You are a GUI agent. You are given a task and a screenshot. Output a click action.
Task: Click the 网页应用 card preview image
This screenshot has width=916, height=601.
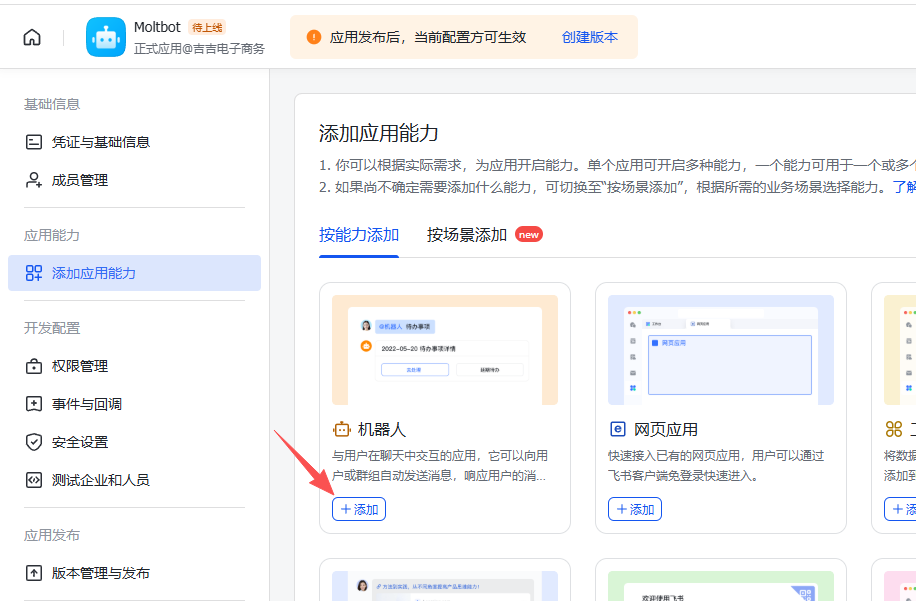tap(721, 350)
